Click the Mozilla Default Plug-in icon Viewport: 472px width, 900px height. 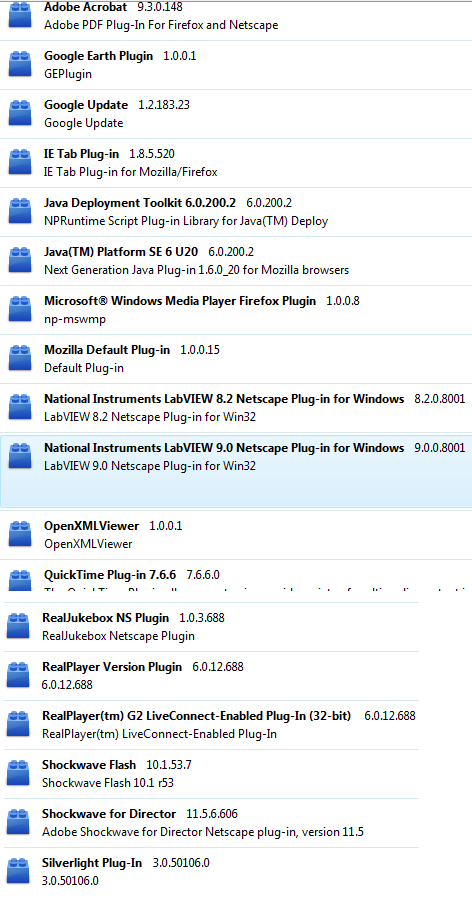coord(20,358)
